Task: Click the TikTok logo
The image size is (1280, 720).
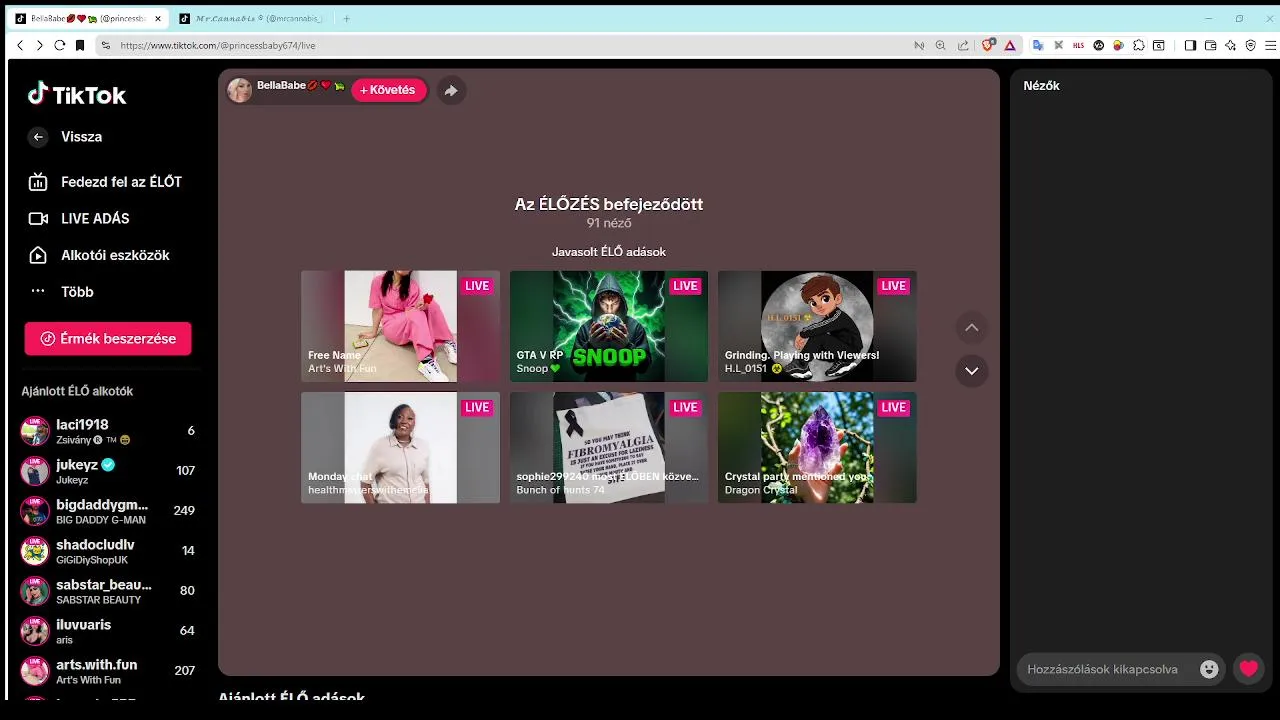Action: (77, 95)
